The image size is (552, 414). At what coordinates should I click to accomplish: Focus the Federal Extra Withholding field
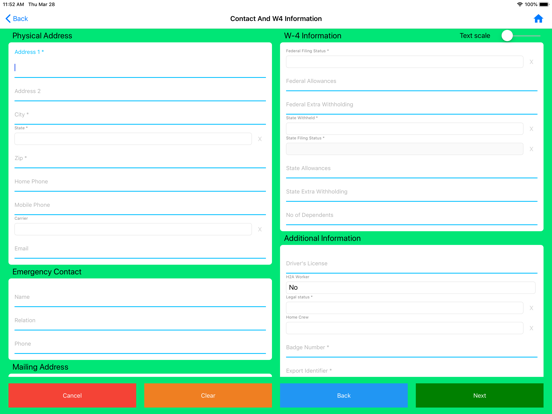tap(412, 107)
